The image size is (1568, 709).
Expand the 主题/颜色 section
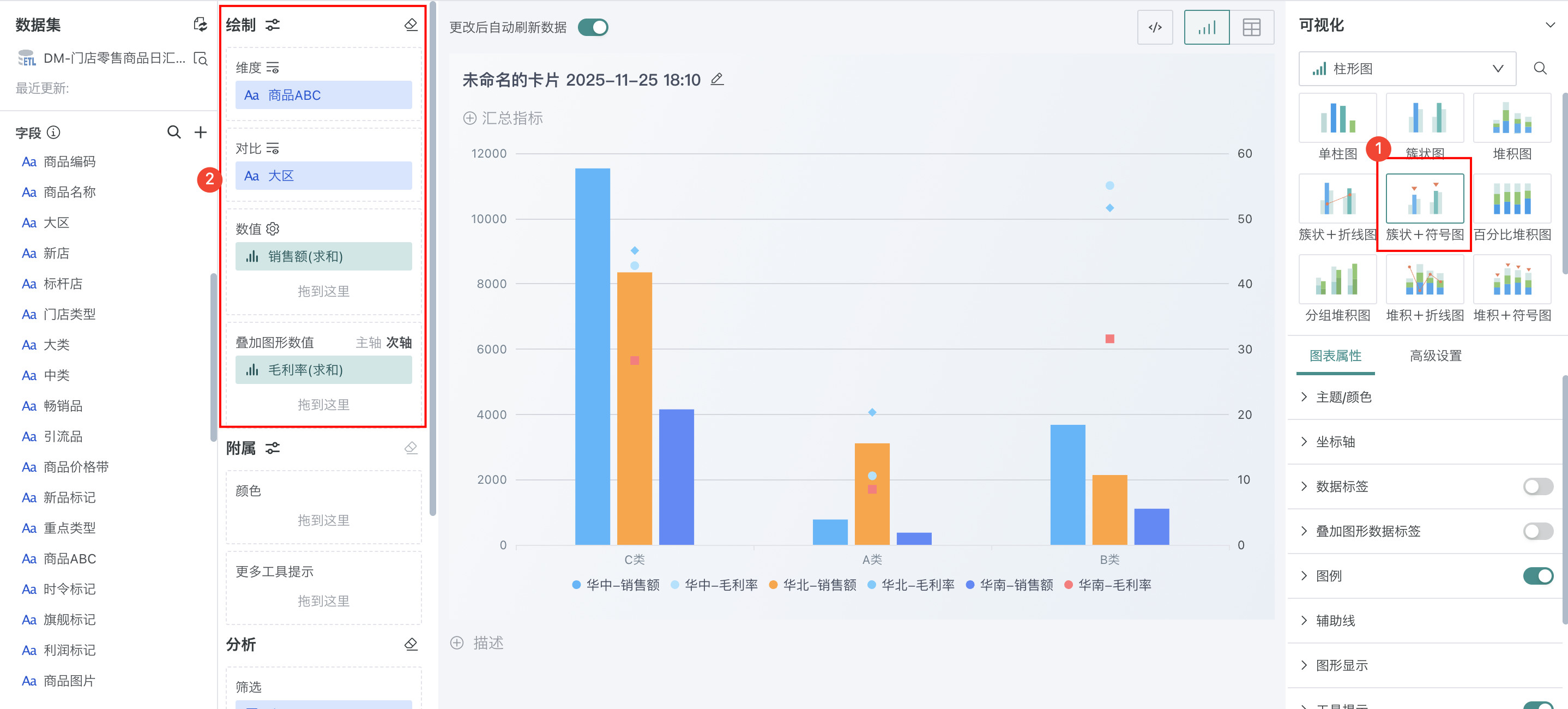[1343, 397]
